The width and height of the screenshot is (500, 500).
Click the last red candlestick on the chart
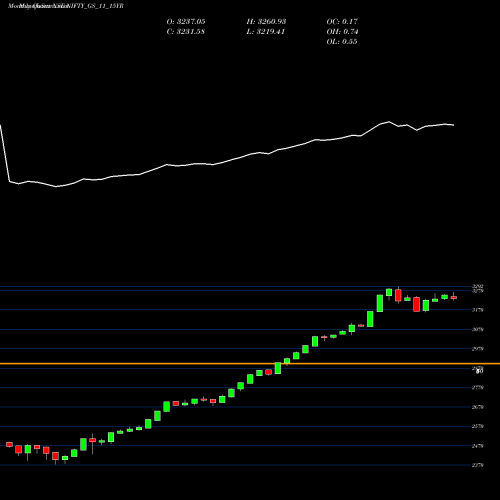tap(454, 298)
